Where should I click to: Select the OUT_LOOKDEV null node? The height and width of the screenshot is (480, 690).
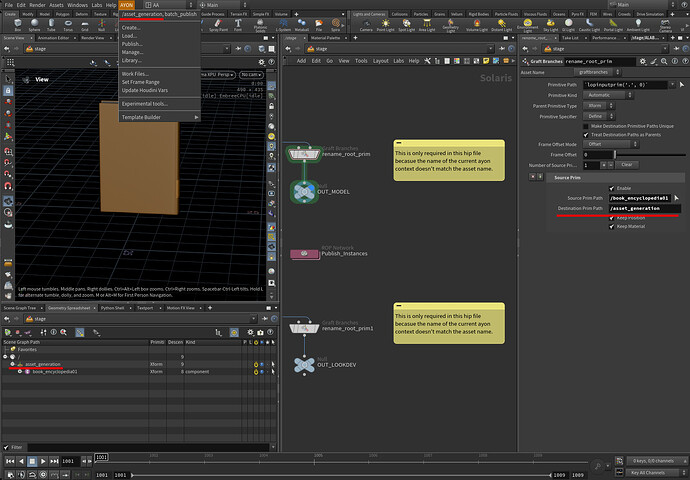304,365
